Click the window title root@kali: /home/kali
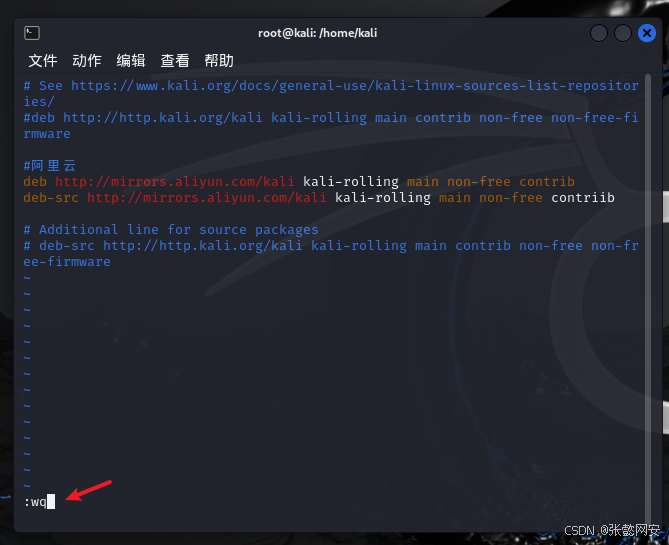This screenshot has height=545, width=669. click(x=317, y=33)
